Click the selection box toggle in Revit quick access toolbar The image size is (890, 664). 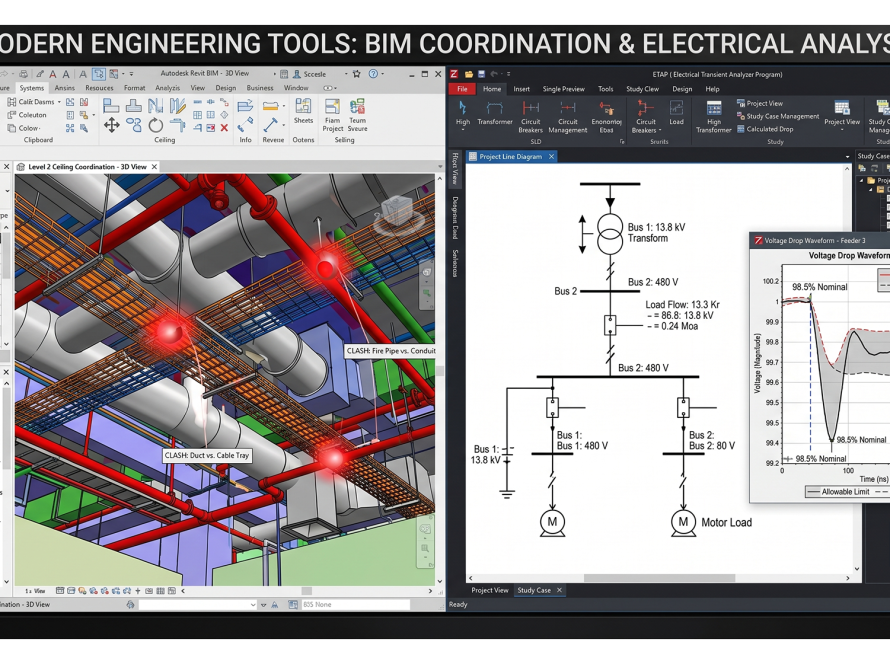[99, 74]
